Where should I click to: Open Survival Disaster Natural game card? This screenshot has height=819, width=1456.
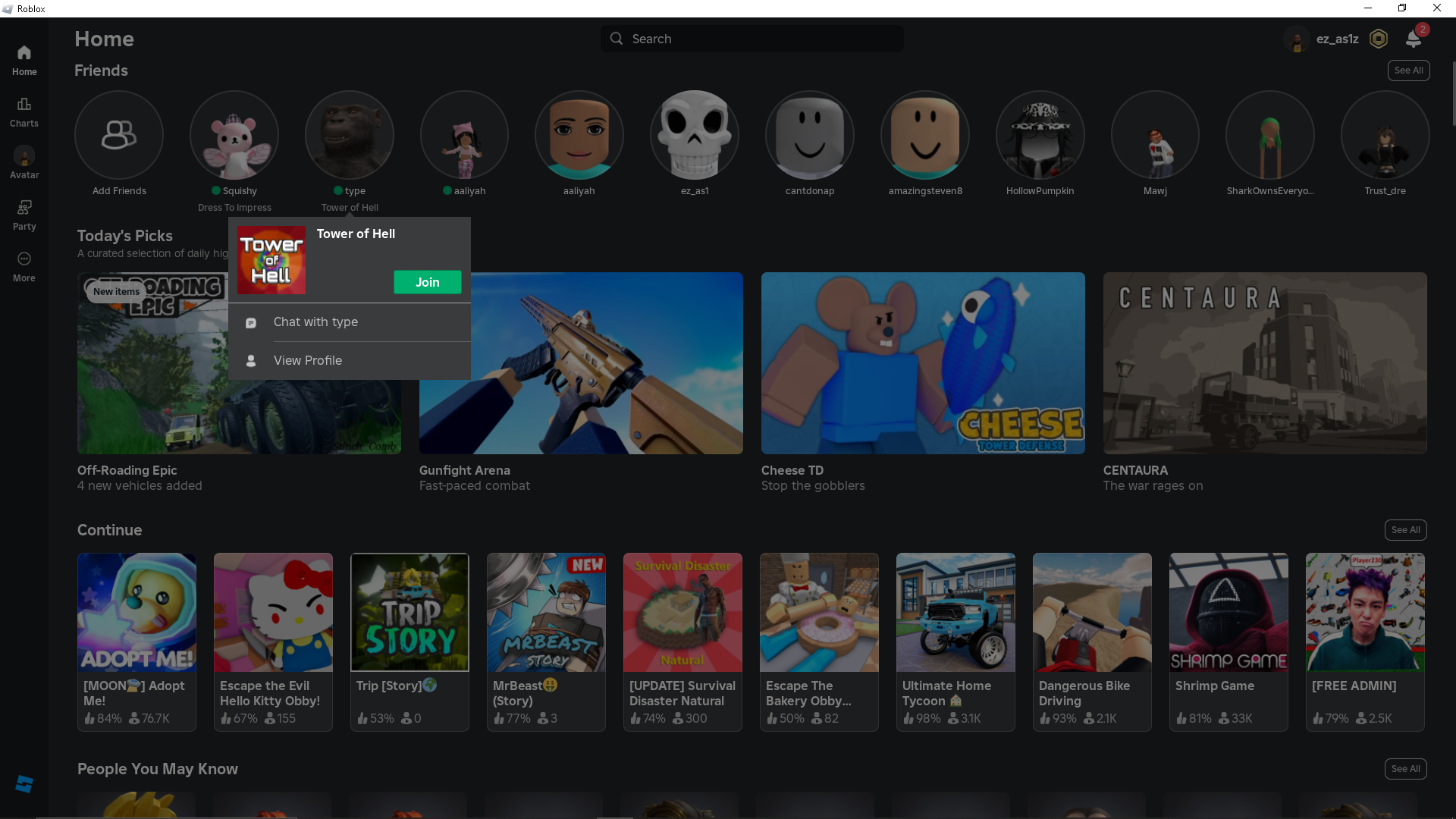coord(682,642)
